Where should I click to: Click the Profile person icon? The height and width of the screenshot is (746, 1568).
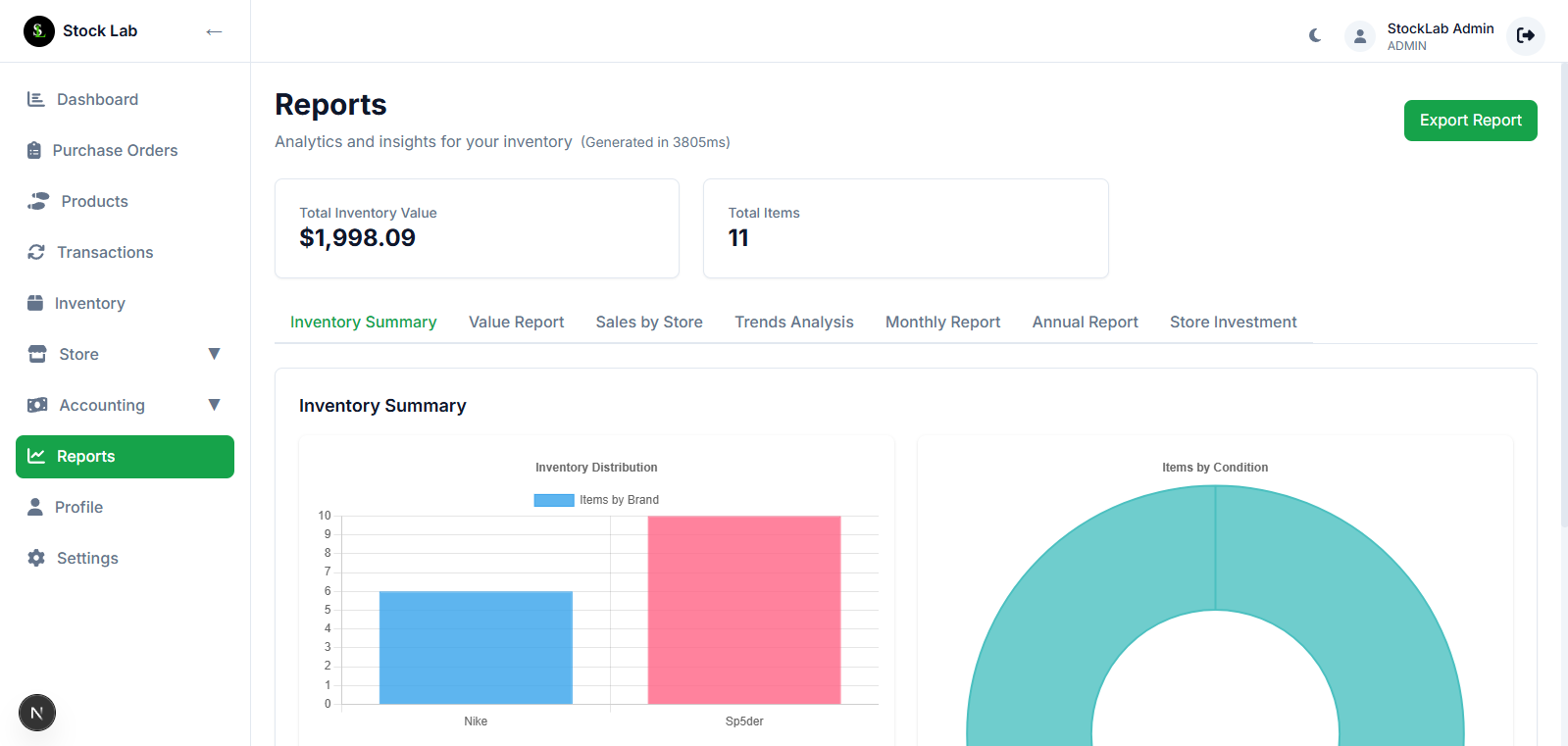click(35, 507)
